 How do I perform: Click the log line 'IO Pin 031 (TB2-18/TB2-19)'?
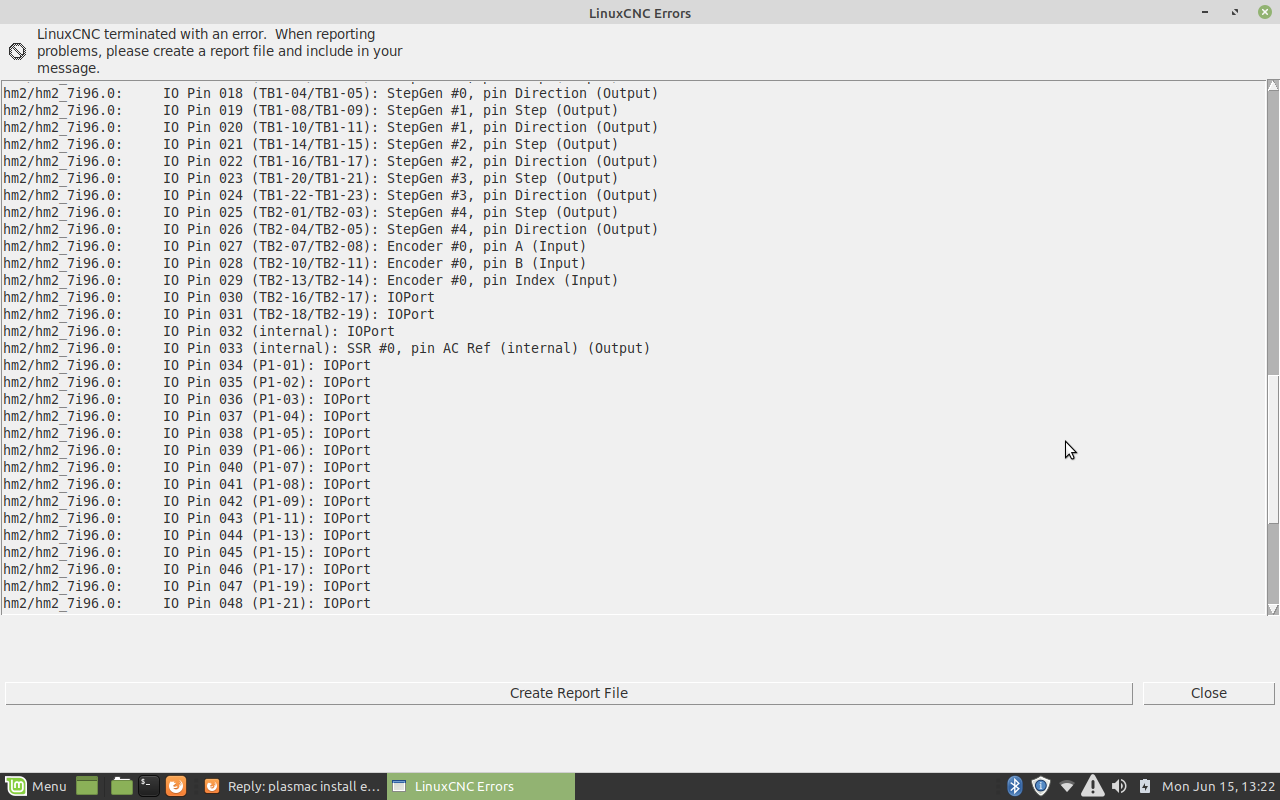(x=219, y=314)
